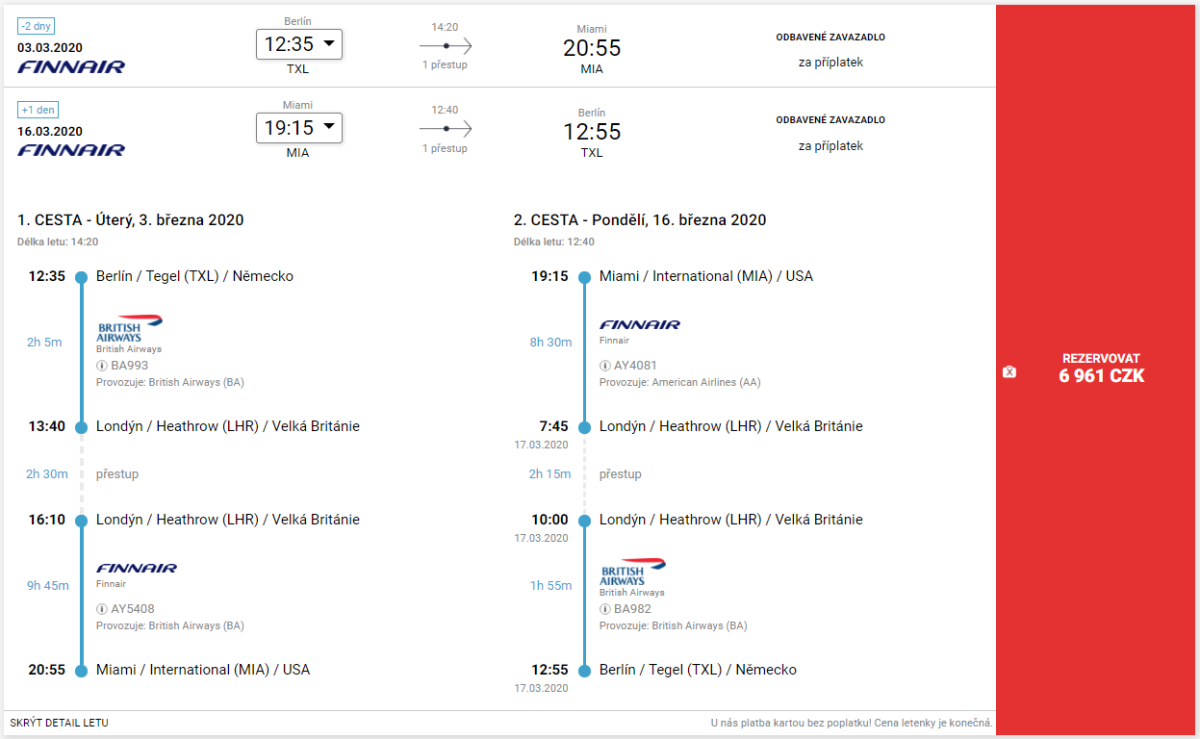Viewport: 1200px width, 739px height.
Task: Open info icon for flight AY4081
Action: pos(605,365)
